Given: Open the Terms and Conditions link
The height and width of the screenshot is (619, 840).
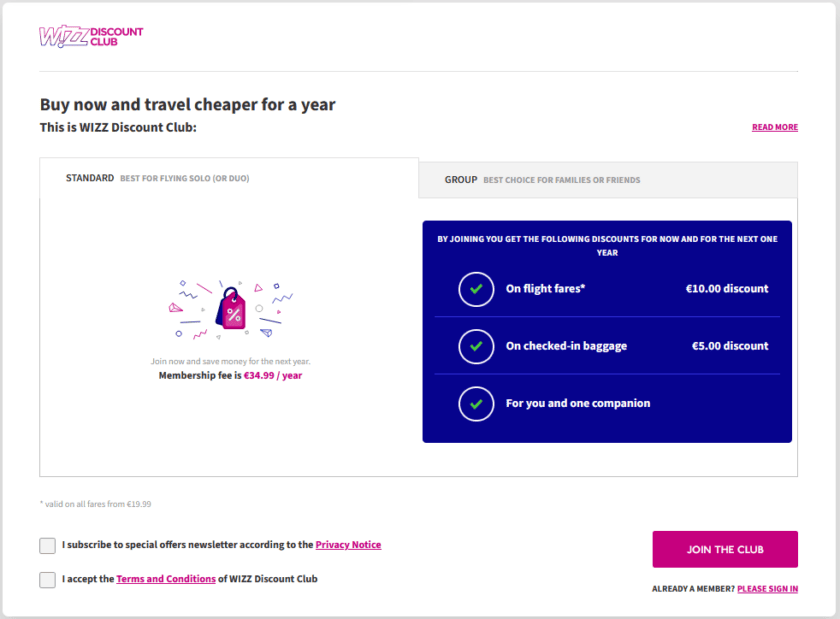Looking at the screenshot, I should tap(166, 579).
